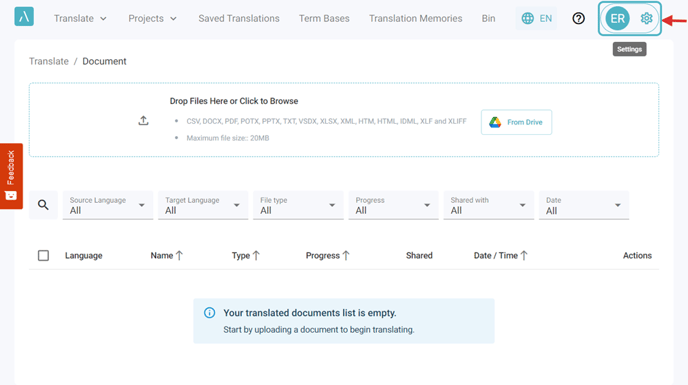
Task: Click the app logo icon
Action: tap(24, 17)
